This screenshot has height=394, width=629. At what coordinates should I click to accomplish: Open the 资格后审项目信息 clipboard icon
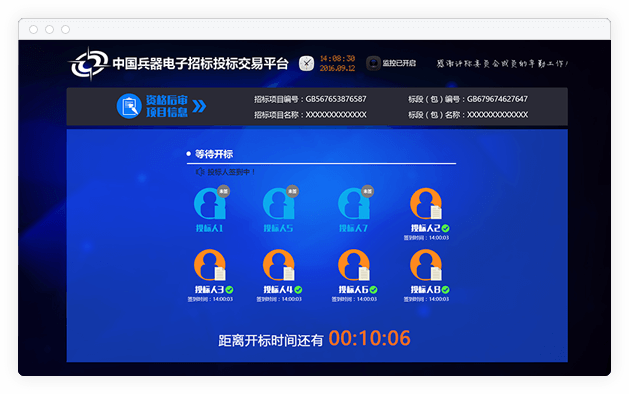coord(129,106)
